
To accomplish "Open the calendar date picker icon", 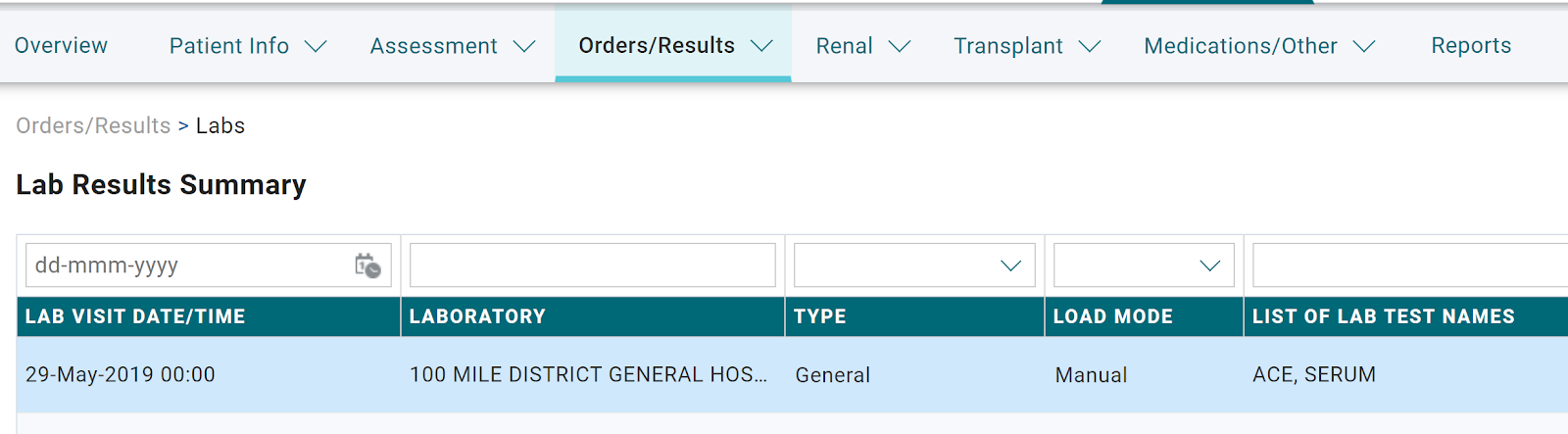I will click(x=367, y=265).
